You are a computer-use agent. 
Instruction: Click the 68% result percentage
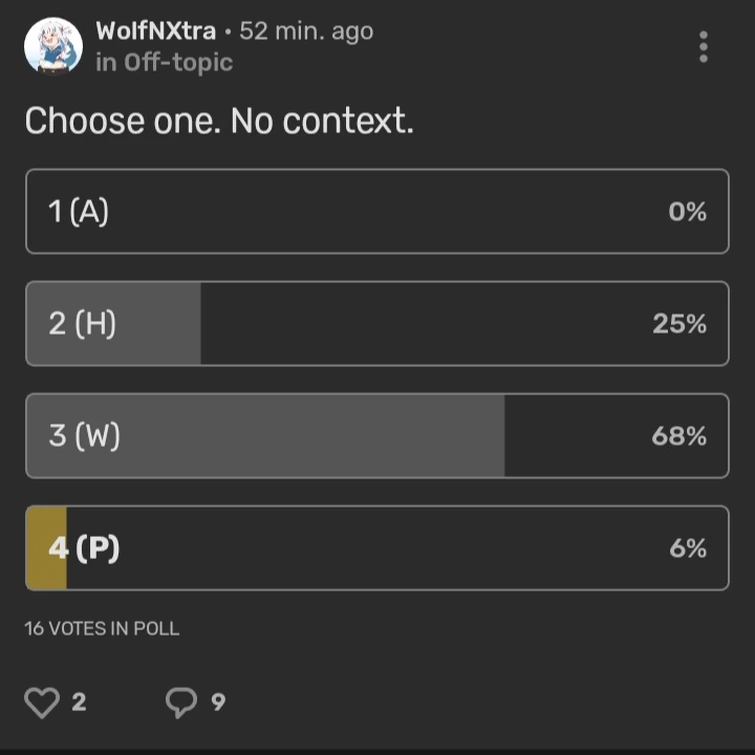(679, 436)
